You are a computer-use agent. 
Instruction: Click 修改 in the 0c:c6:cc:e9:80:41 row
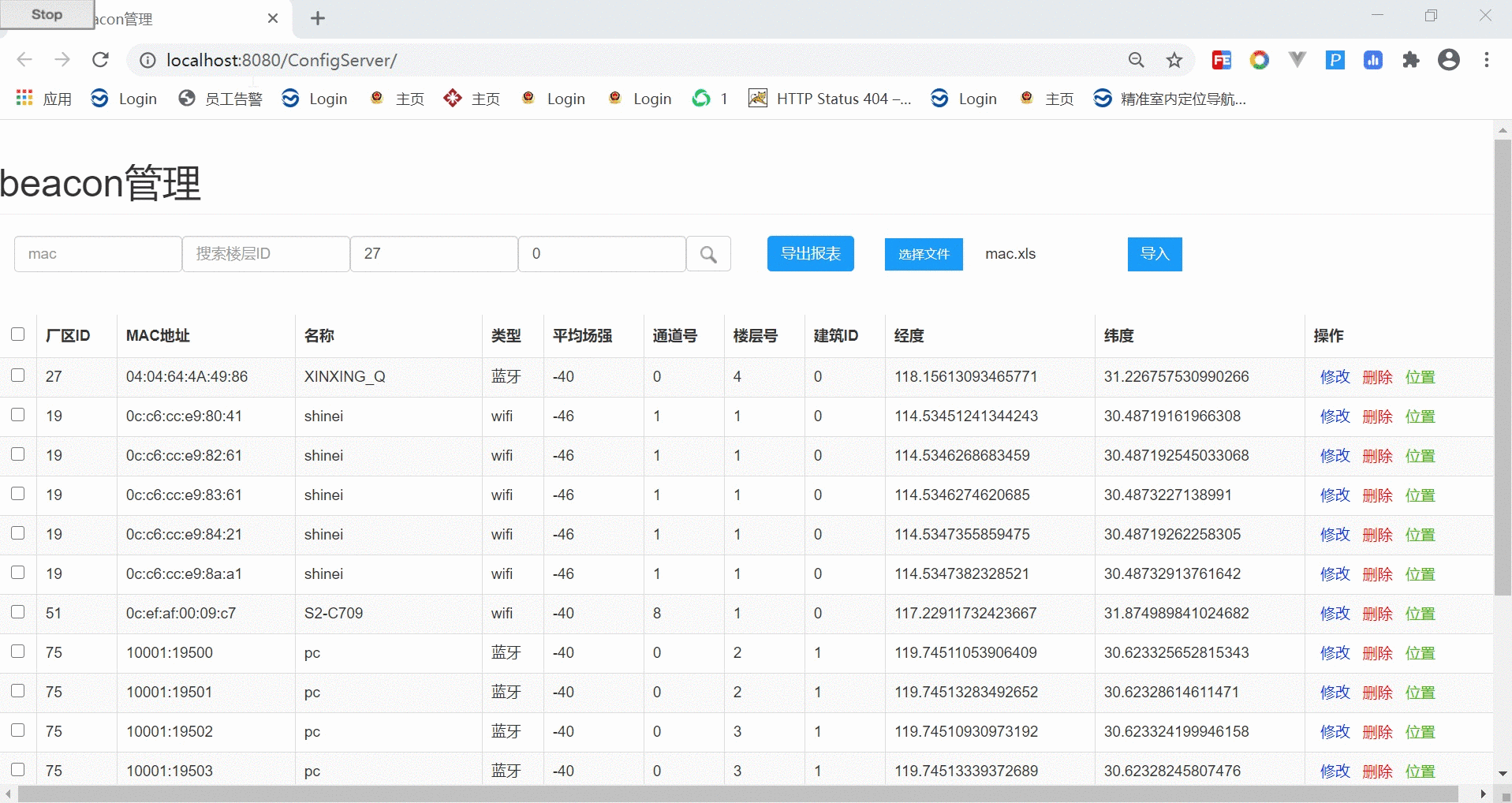[x=1335, y=416]
